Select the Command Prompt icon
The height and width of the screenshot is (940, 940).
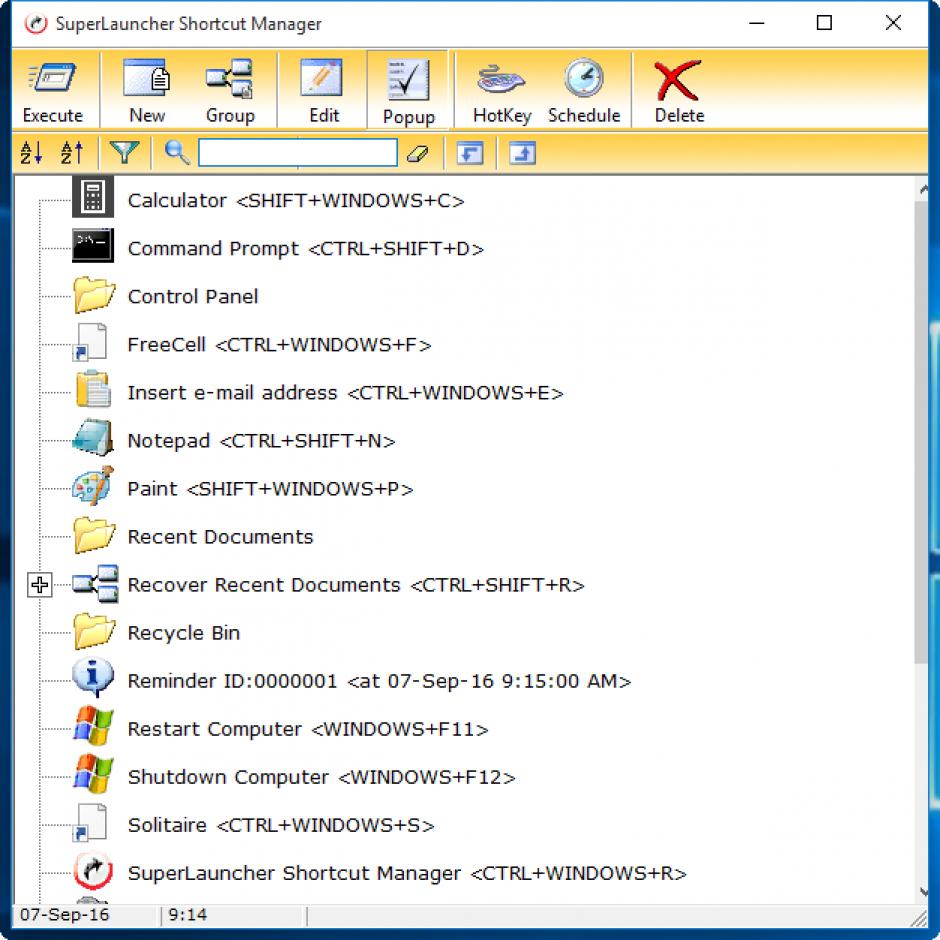point(93,245)
